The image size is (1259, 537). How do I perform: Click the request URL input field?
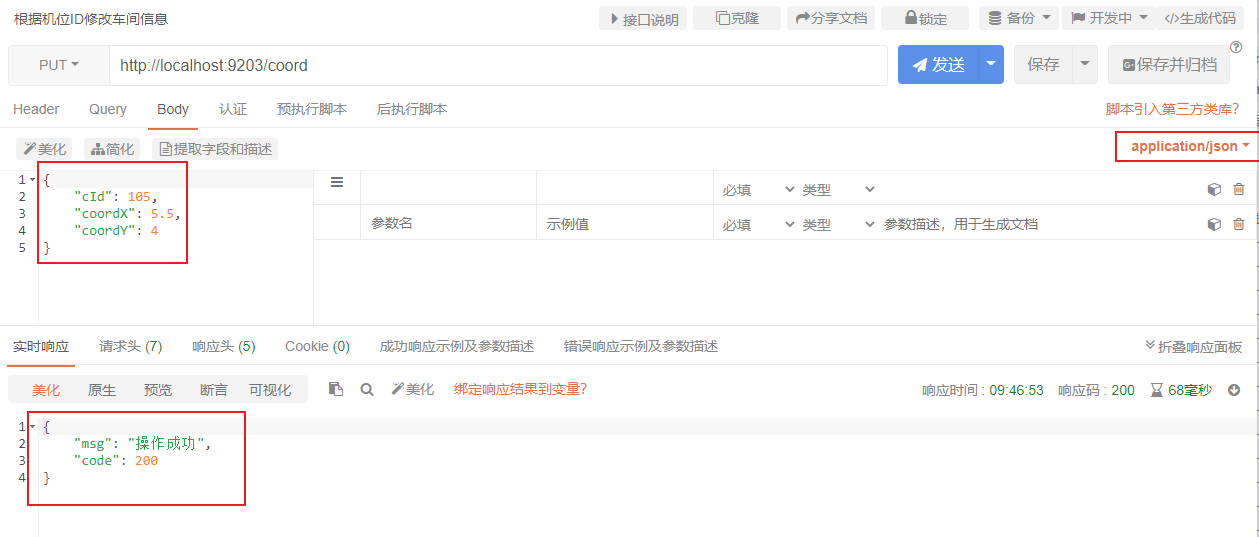498,65
